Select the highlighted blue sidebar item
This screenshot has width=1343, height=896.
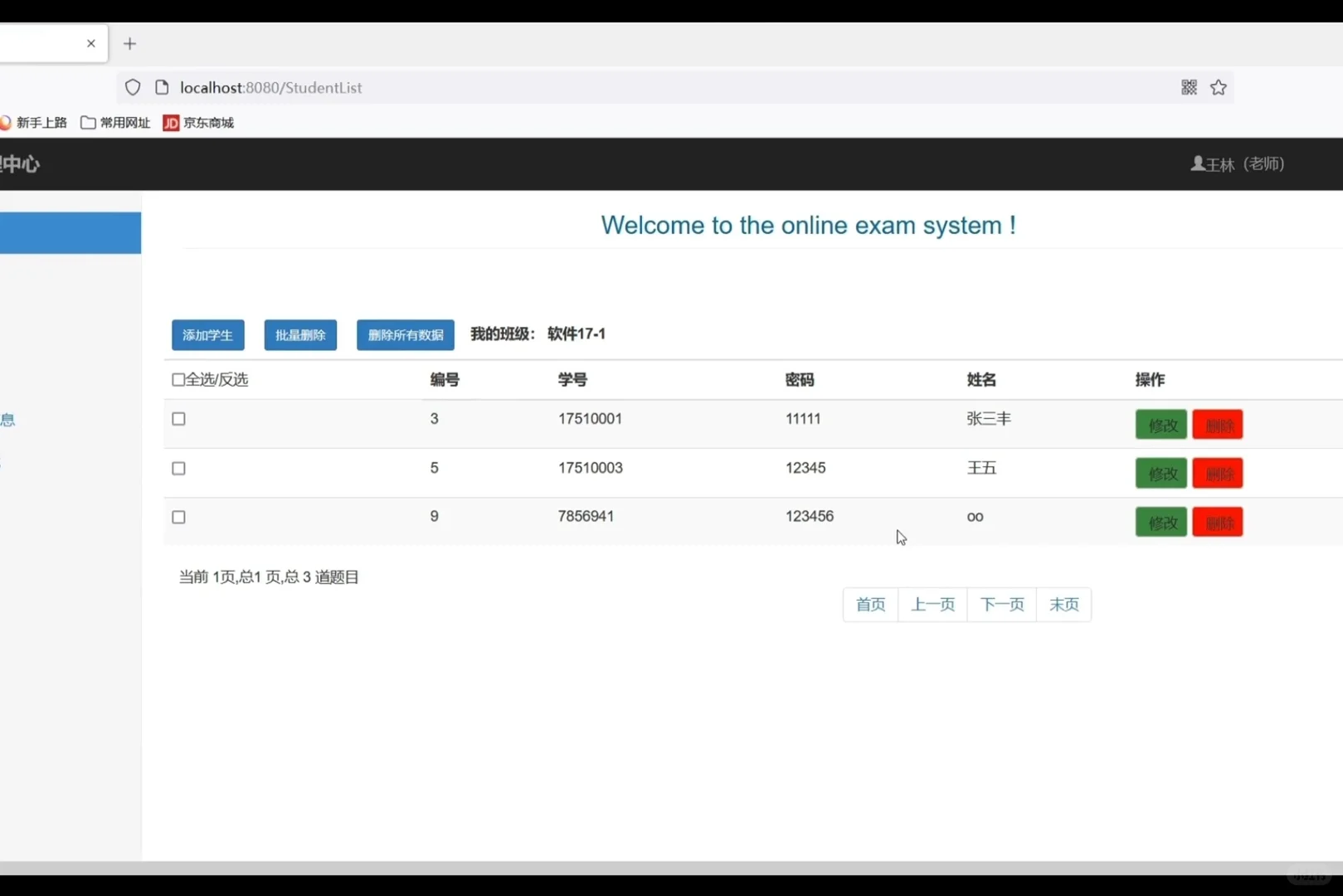pyautogui.click(x=71, y=233)
